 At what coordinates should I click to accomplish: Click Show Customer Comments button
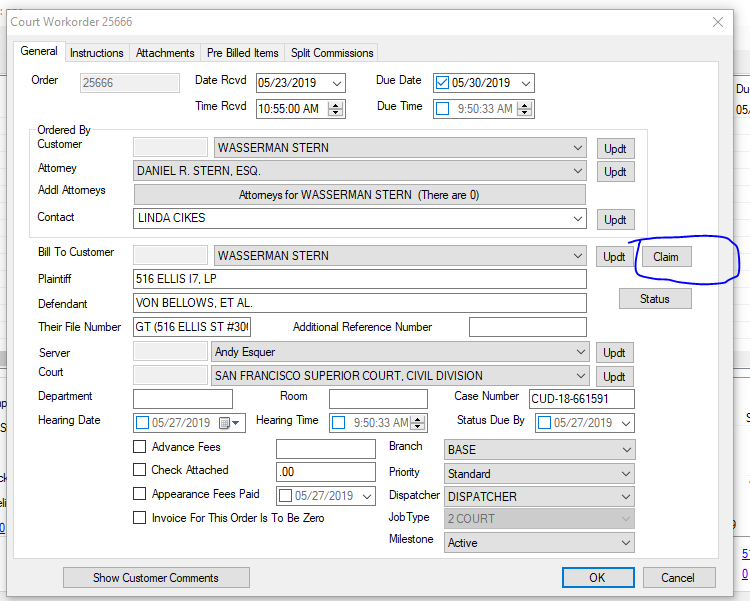click(156, 578)
